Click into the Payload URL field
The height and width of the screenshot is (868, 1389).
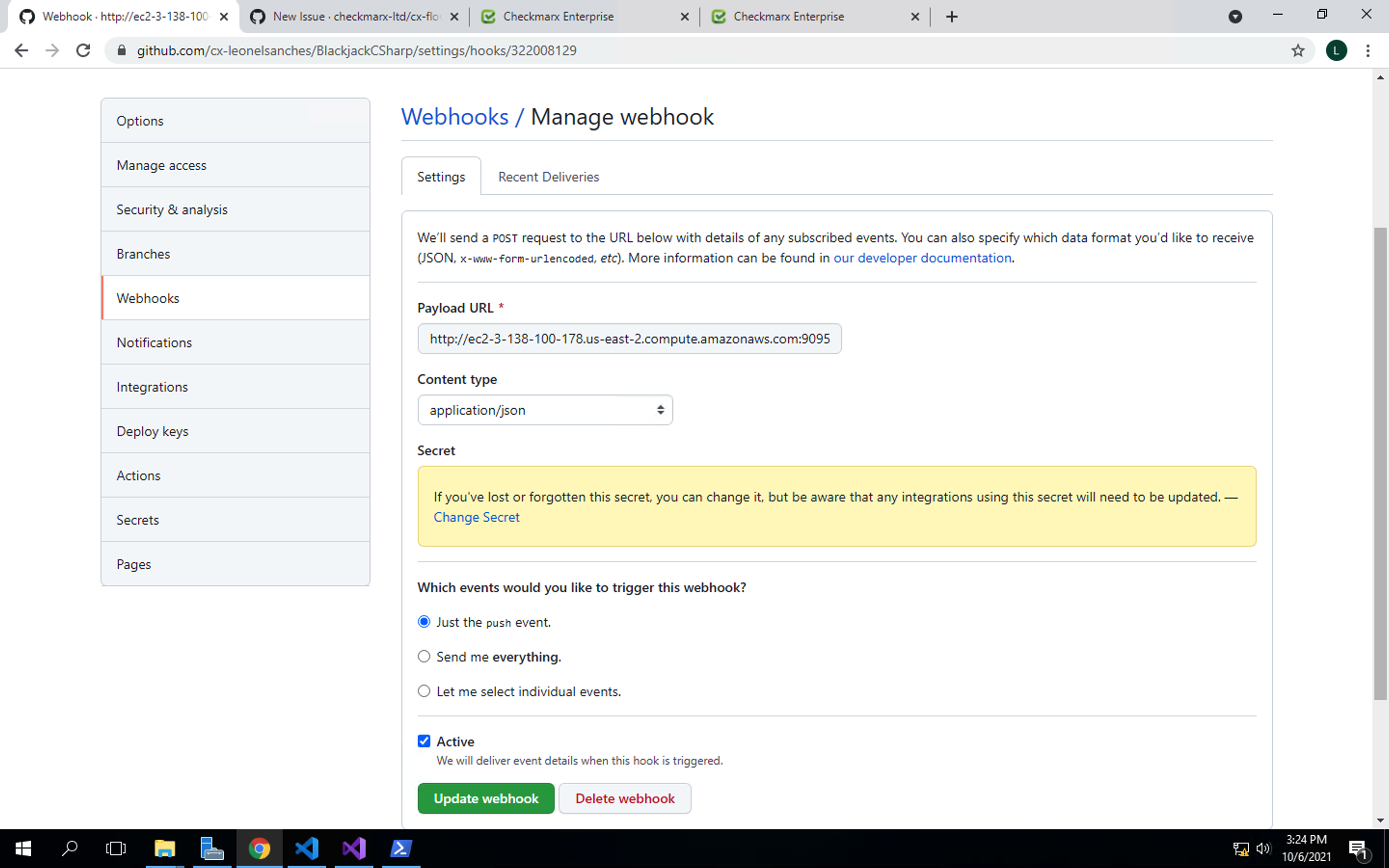629,339
